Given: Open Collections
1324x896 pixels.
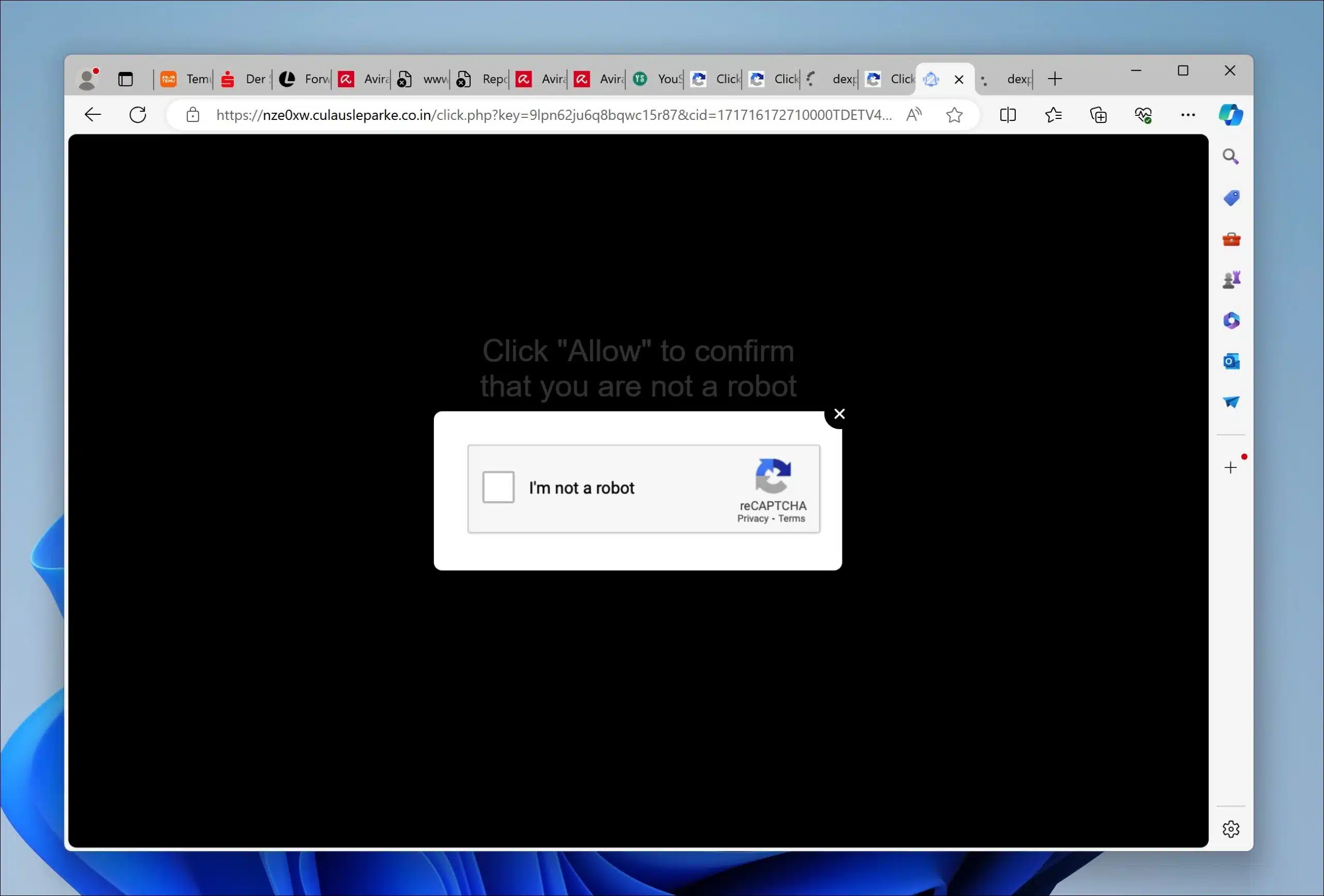Looking at the screenshot, I should [x=1099, y=115].
